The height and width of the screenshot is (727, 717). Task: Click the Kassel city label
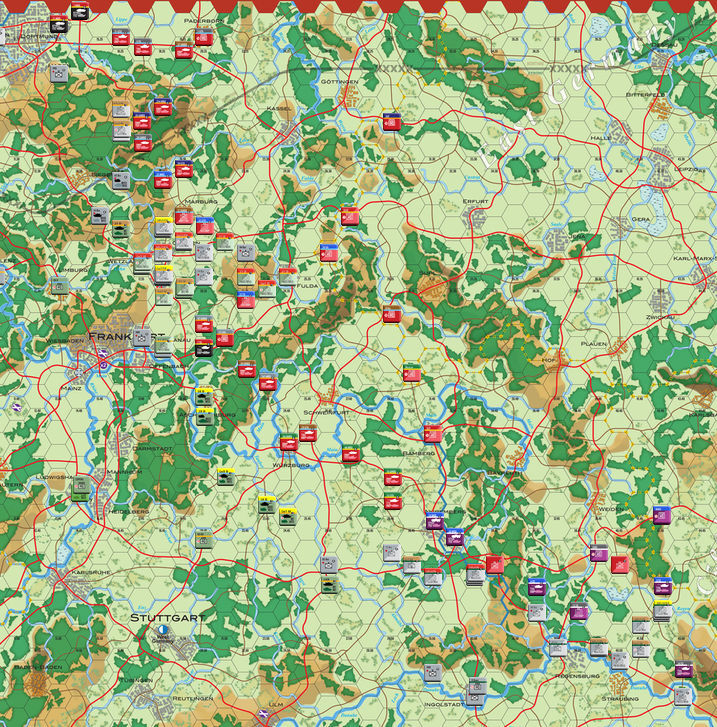[x=279, y=108]
